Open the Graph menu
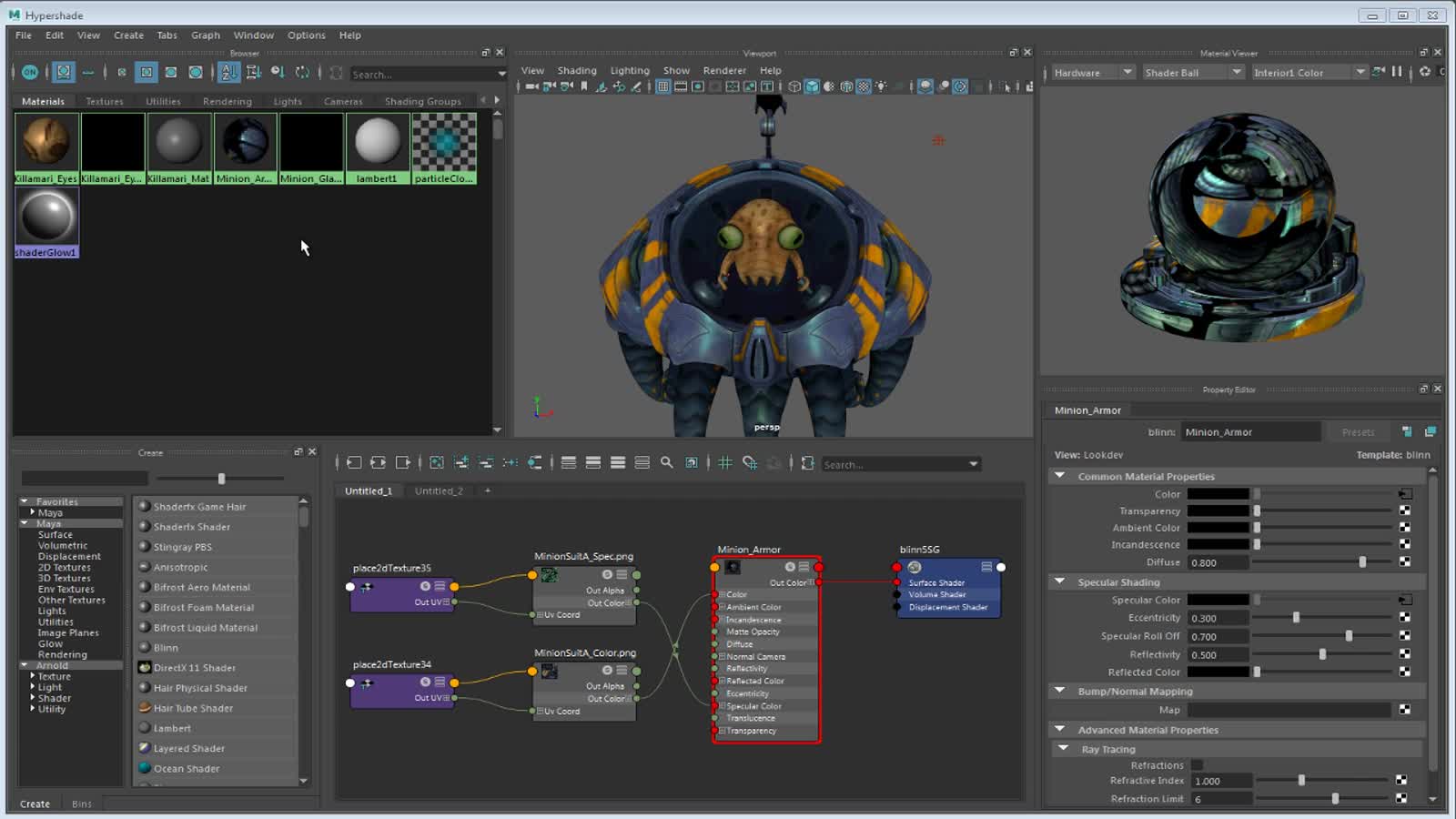The image size is (1456, 819). pos(206,35)
